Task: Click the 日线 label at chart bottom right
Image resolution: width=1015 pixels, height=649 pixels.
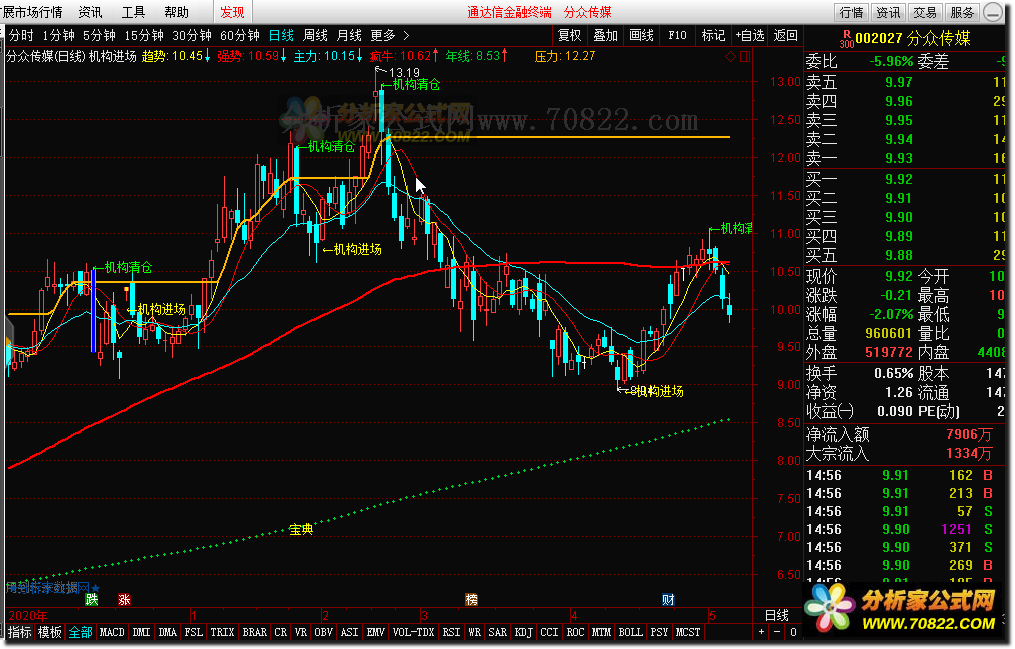Action: click(777, 615)
